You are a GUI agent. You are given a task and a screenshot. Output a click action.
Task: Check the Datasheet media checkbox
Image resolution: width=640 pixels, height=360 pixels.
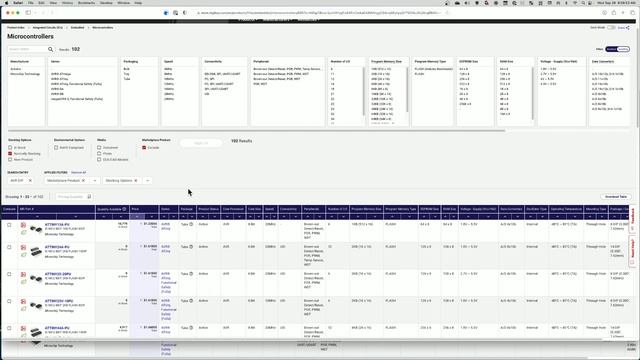click(x=99, y=148)
